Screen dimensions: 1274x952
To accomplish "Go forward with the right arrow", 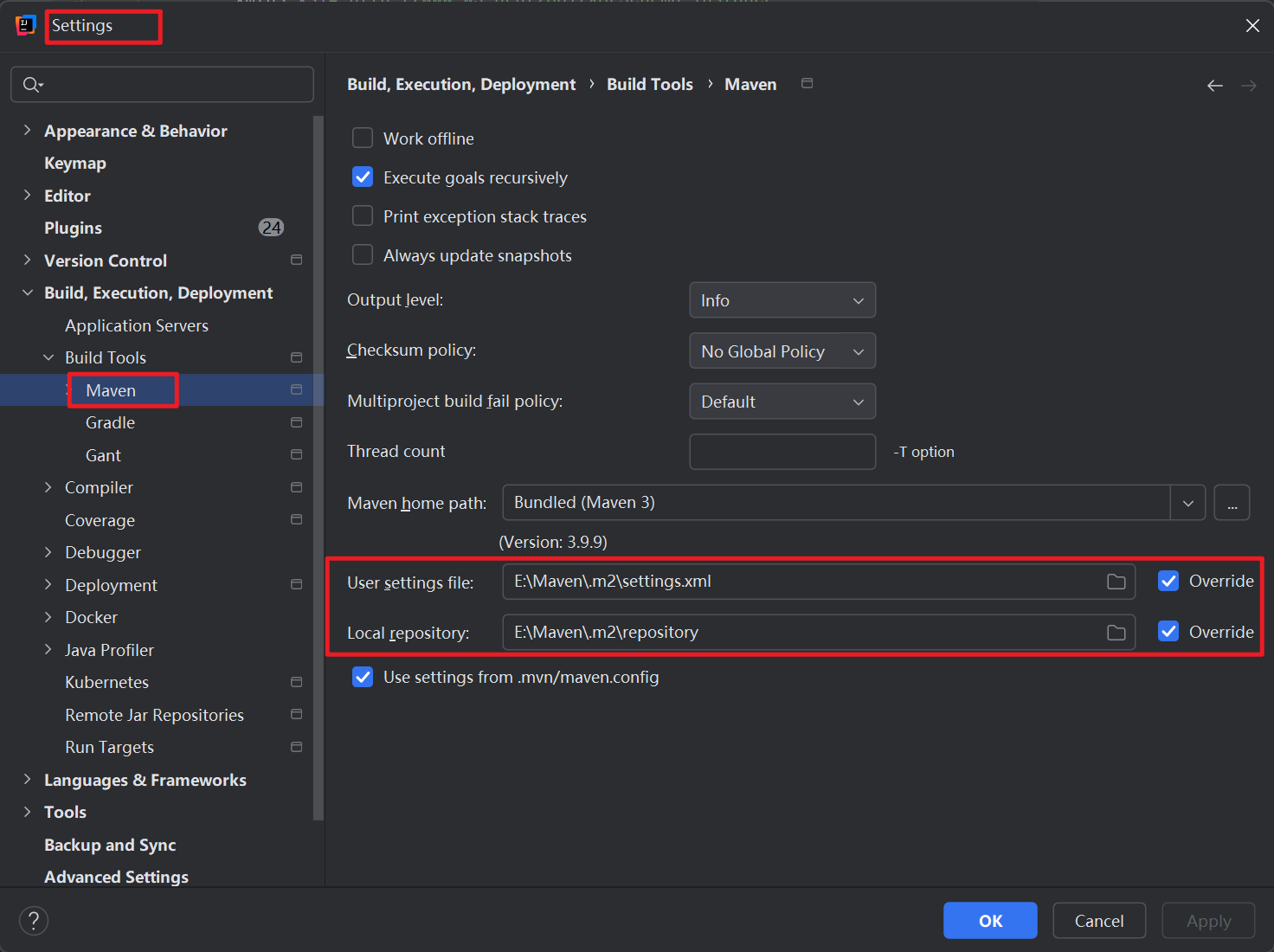I will 1248,85.
